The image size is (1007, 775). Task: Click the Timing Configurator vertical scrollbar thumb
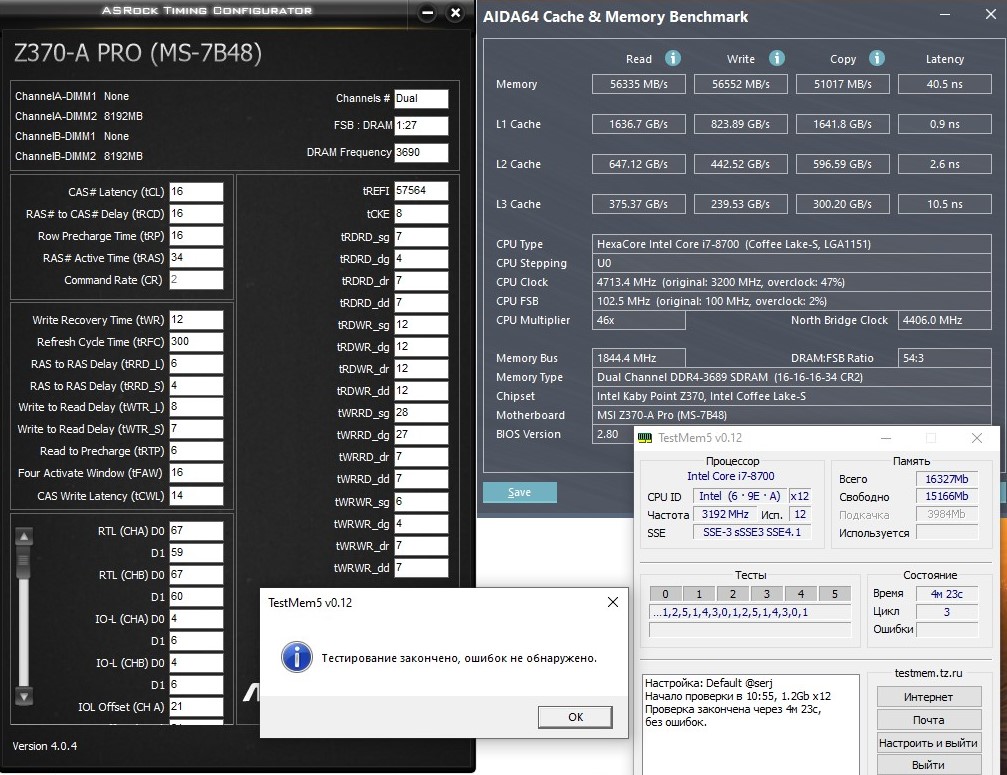coord(24,562)
